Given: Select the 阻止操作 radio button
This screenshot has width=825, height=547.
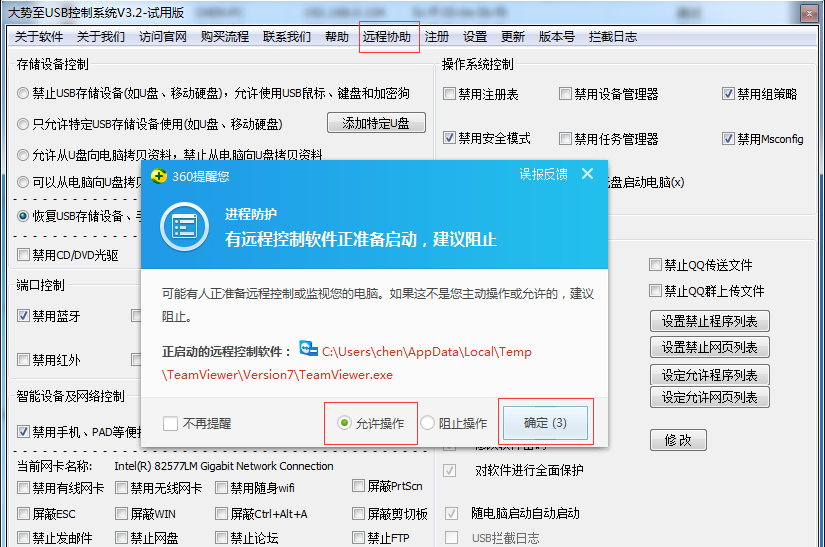Looking at the screenshot, I should 427,423.
